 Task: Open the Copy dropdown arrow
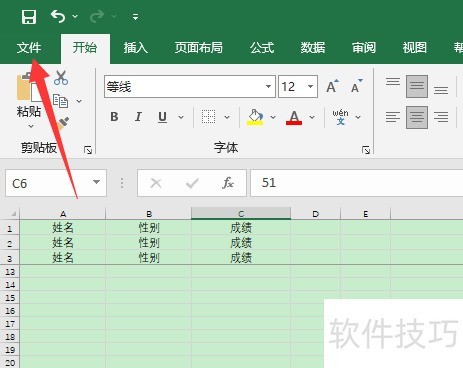pos(79,101)
